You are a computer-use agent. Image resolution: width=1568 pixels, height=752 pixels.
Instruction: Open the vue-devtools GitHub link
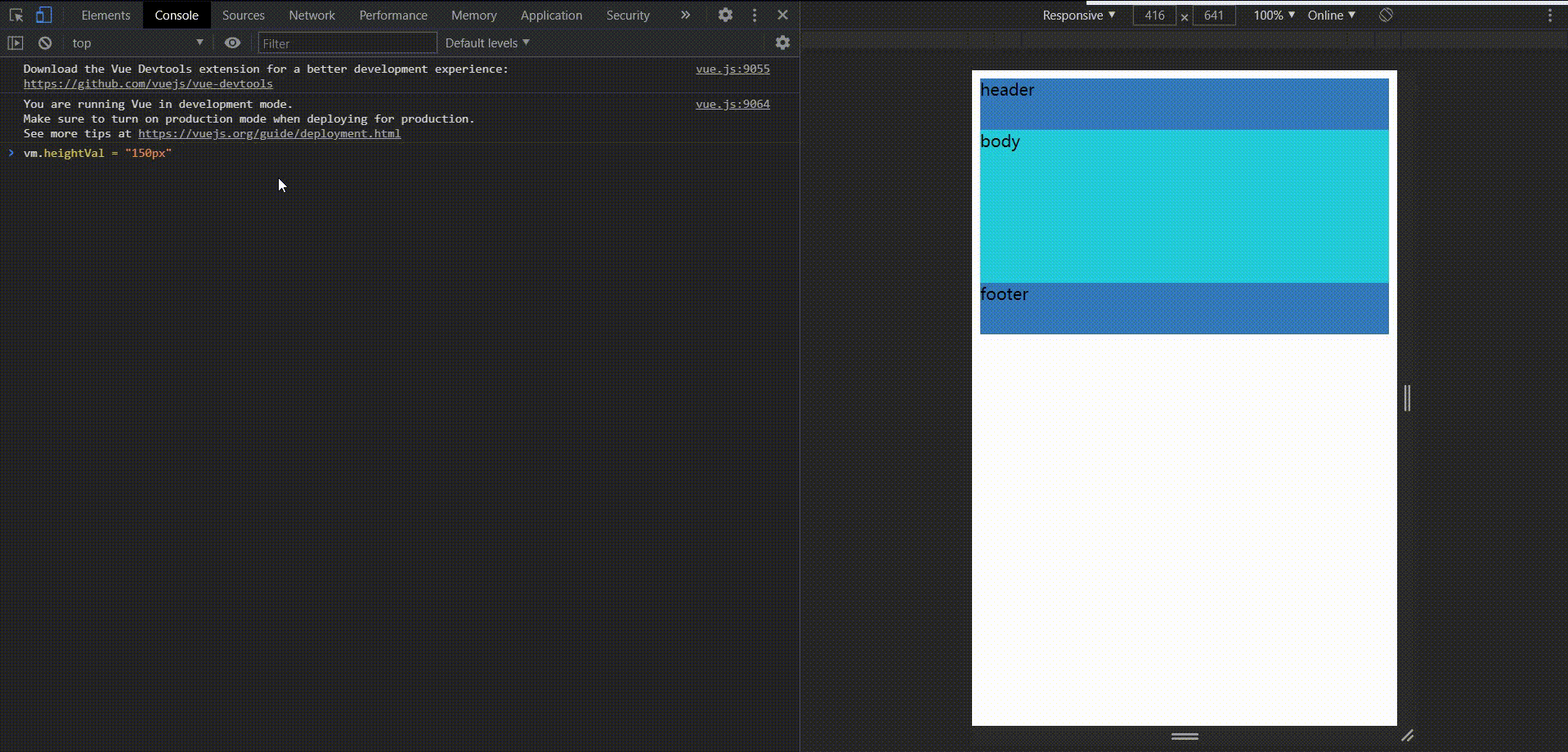148,83
